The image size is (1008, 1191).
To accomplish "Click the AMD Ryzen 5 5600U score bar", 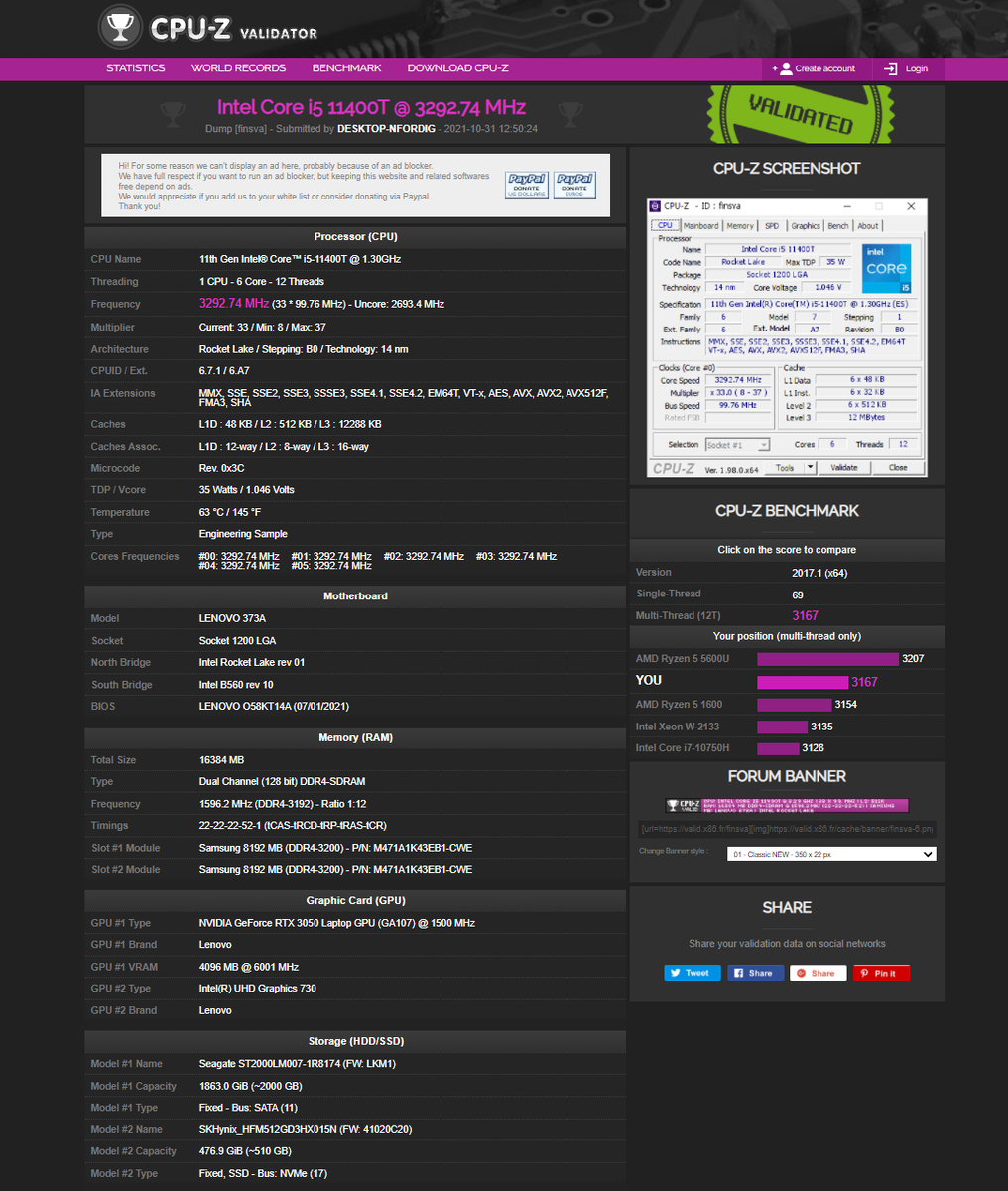I will coord(827,659).
